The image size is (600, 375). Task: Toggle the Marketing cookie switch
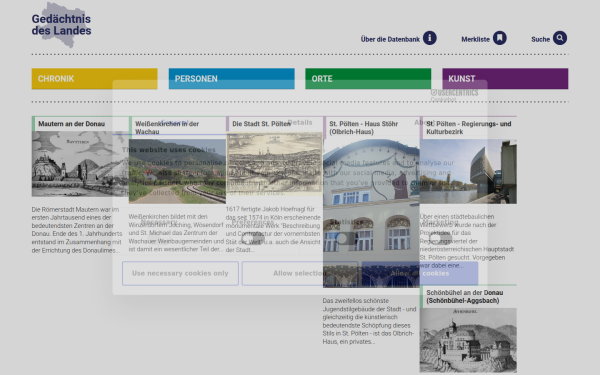440,239
